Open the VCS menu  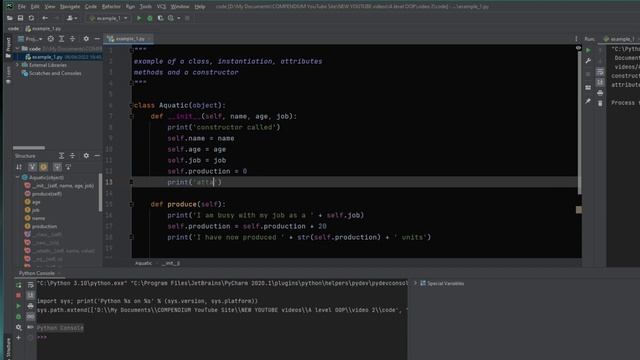[x=161, y=7]
